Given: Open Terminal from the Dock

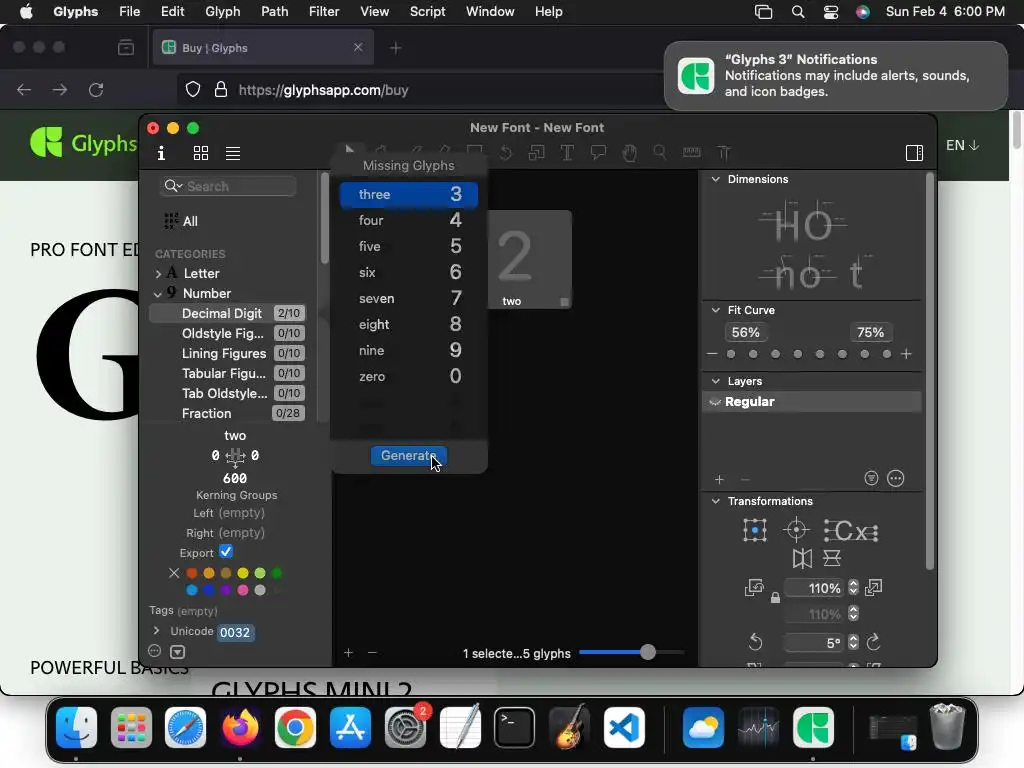Looking at the screenshot, I should (x=514, y=728).
